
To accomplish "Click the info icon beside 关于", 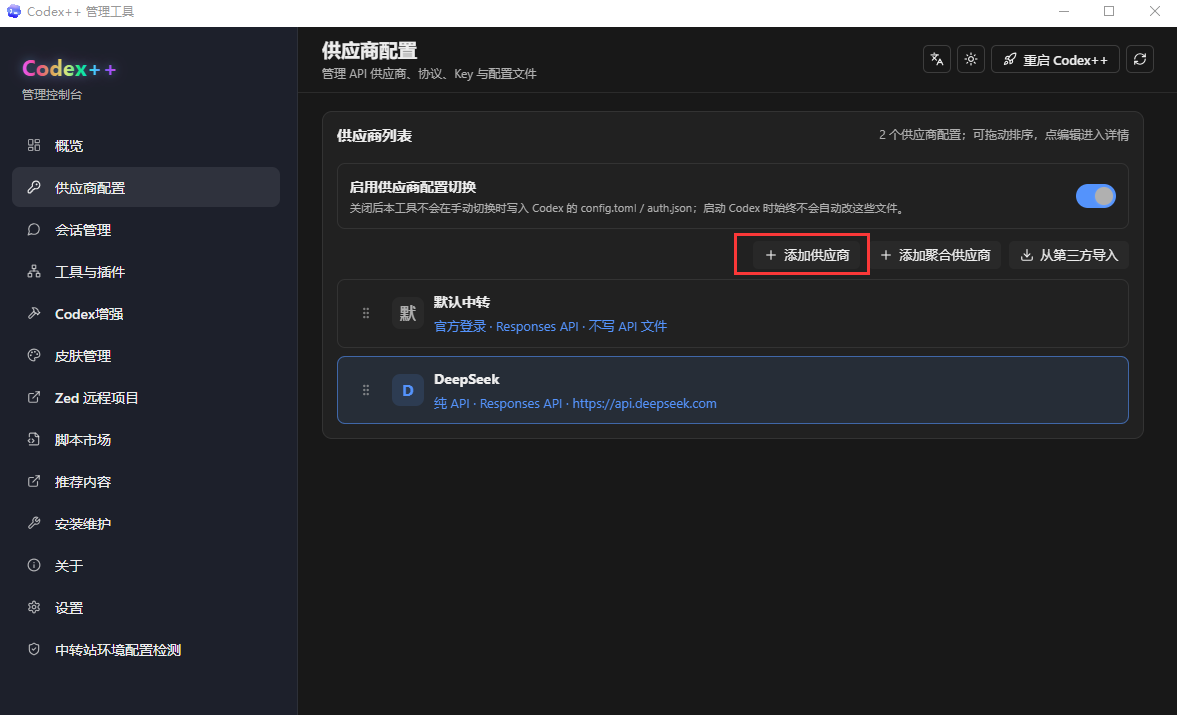I will (x=34, y=565).
